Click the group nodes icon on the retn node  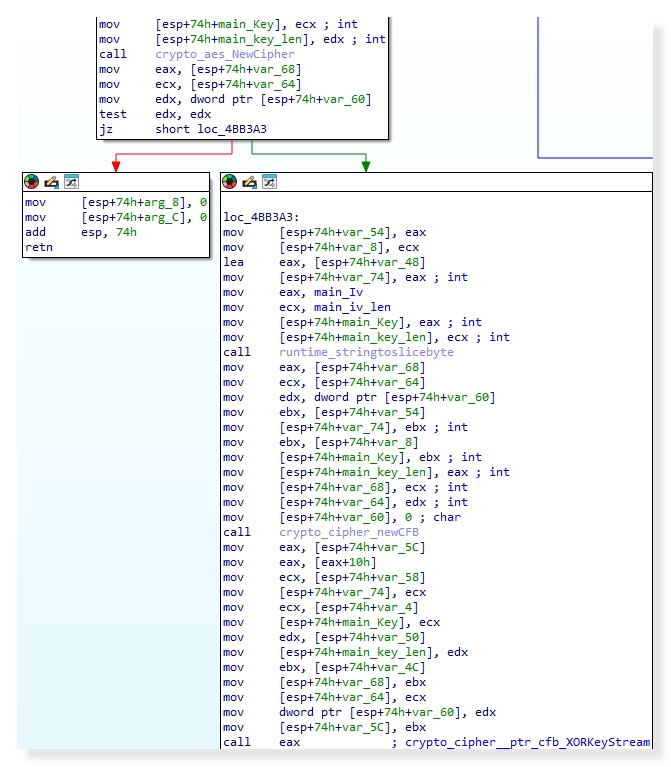pyautogui.click(x=71, y=182)
